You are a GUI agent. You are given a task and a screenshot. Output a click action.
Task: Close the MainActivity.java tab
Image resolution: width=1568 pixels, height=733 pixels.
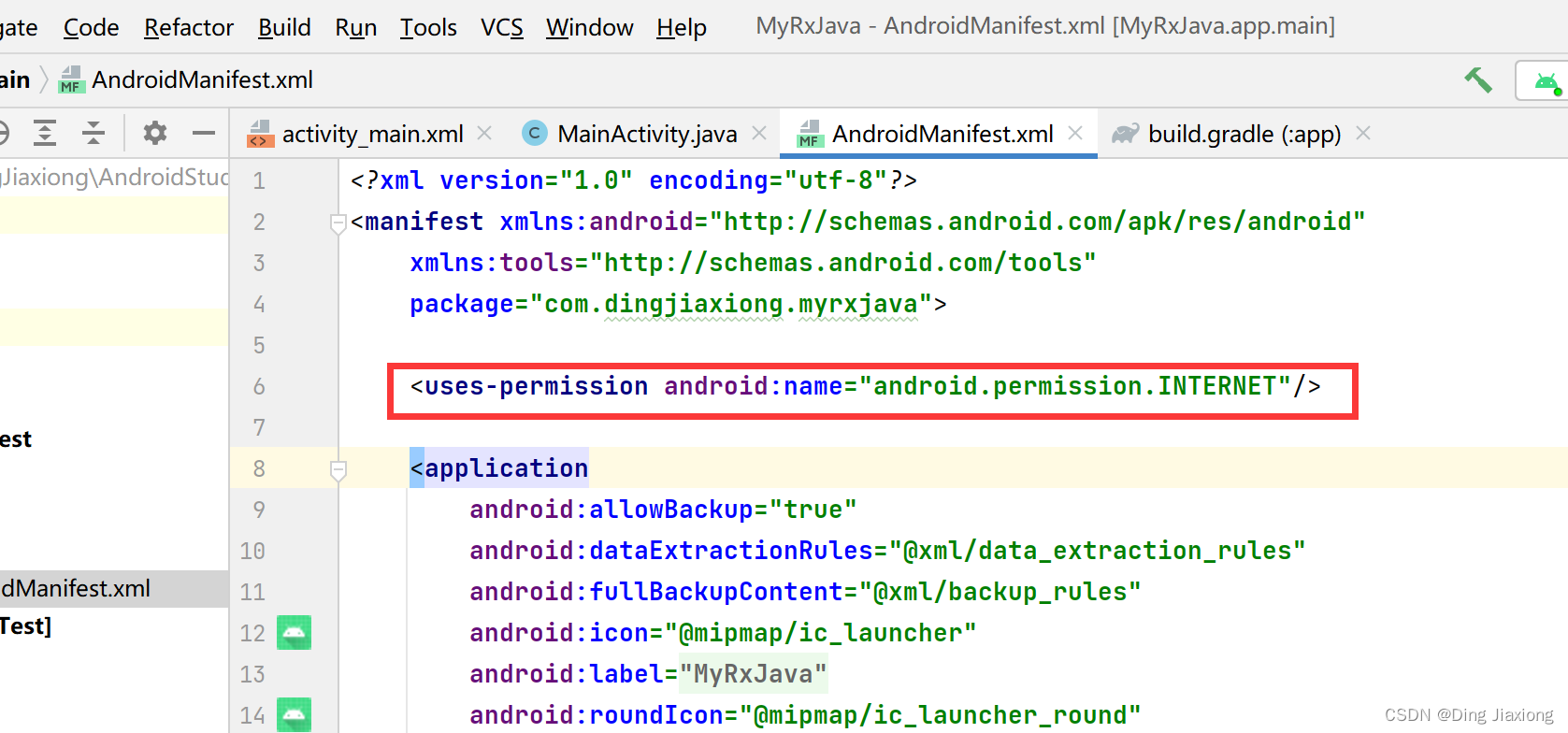(759, 134)
